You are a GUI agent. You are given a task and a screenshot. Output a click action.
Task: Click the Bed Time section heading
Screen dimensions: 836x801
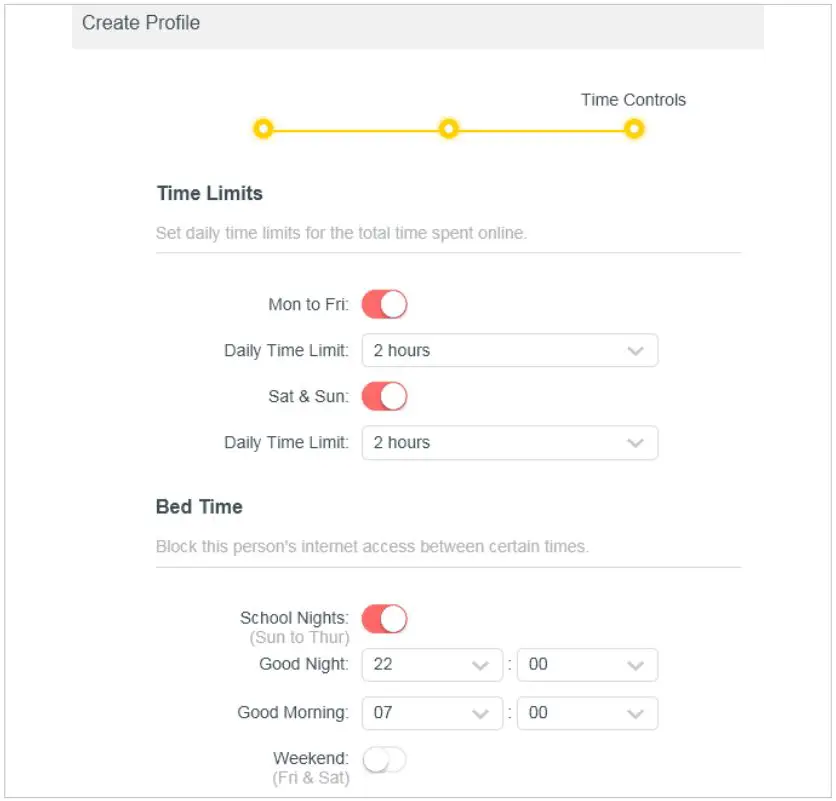(x=199, y=507)
